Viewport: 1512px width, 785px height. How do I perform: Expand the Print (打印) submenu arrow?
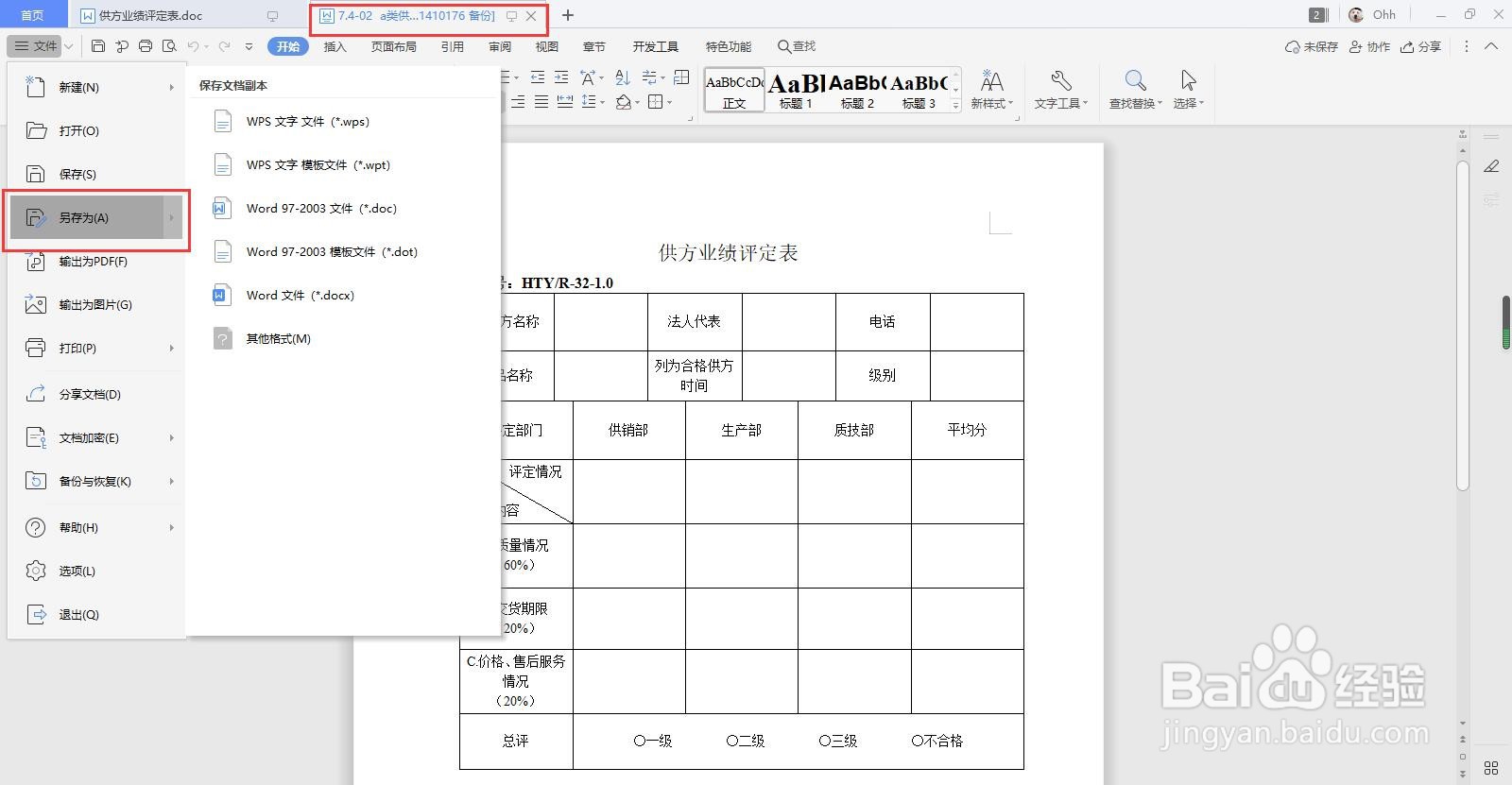point(172,349)
